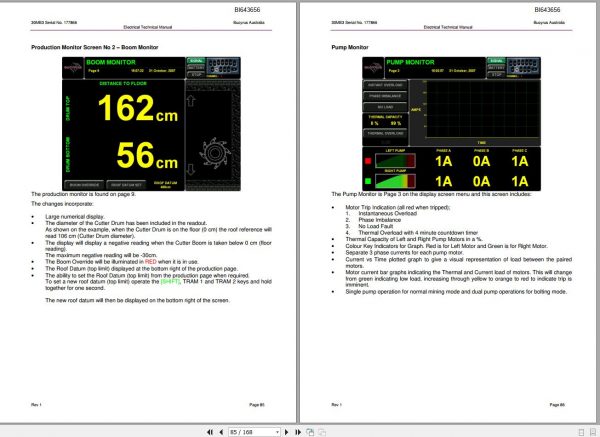This screenshot has width=600, height=437.
Task: Click the Left Pump current bar graph
Action: (395, 161)
